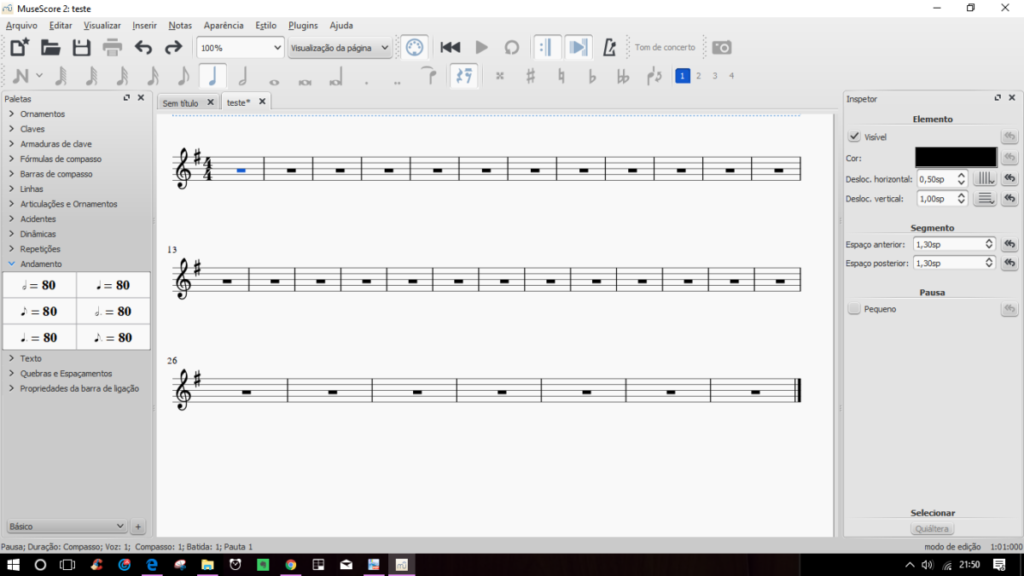
Task: Toggle the rest input icon
Action: point(463,76)
